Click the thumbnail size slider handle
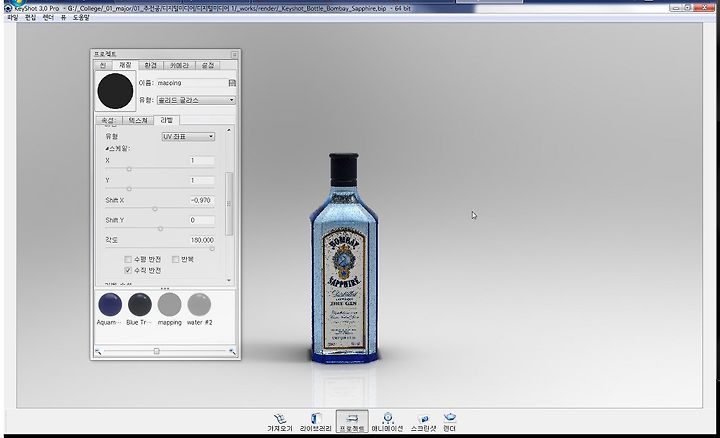The width and height of the screenshot is (720, 438). coord(157,351)
